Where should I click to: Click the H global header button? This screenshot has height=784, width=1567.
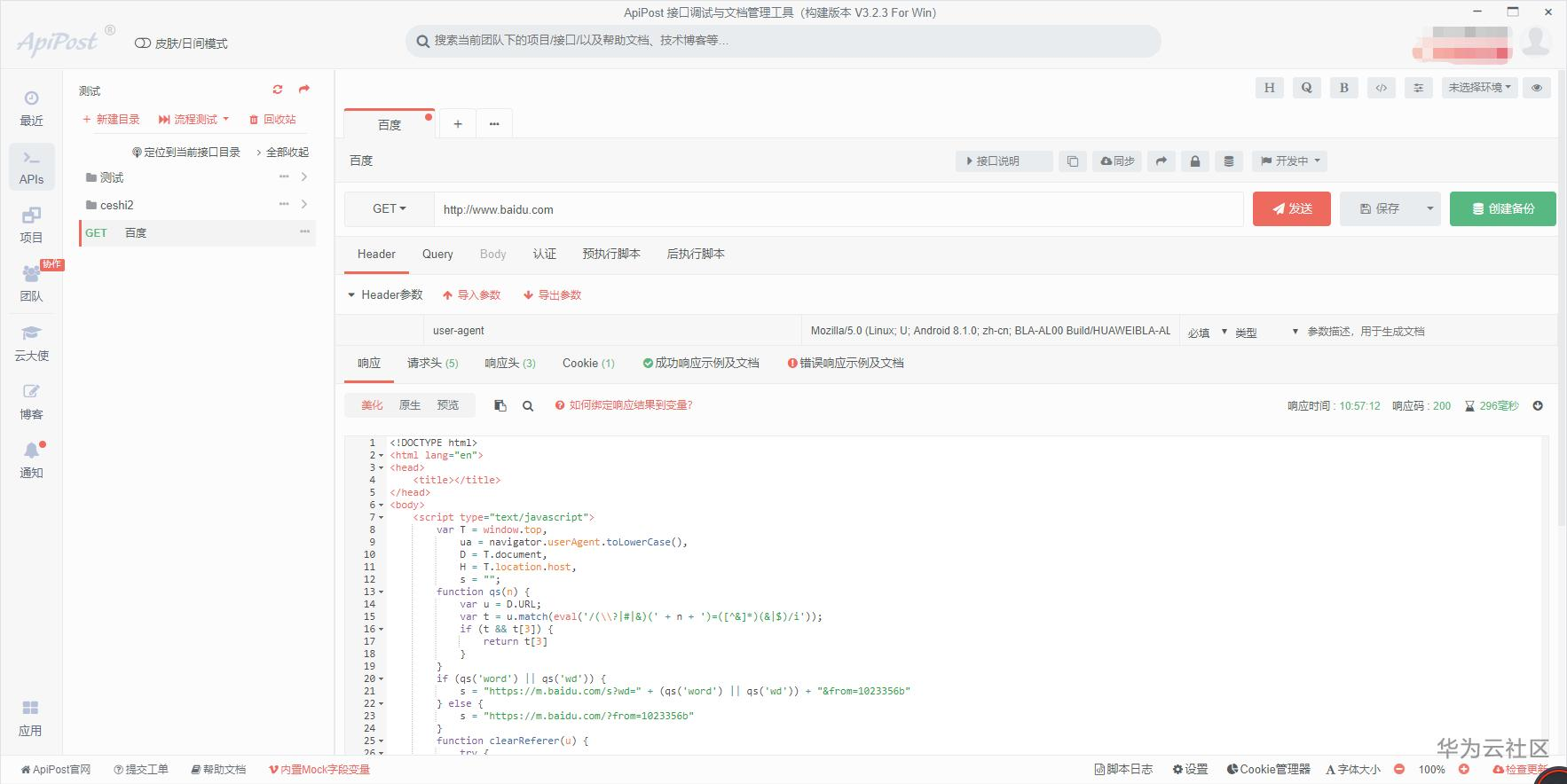point(1269,88)
